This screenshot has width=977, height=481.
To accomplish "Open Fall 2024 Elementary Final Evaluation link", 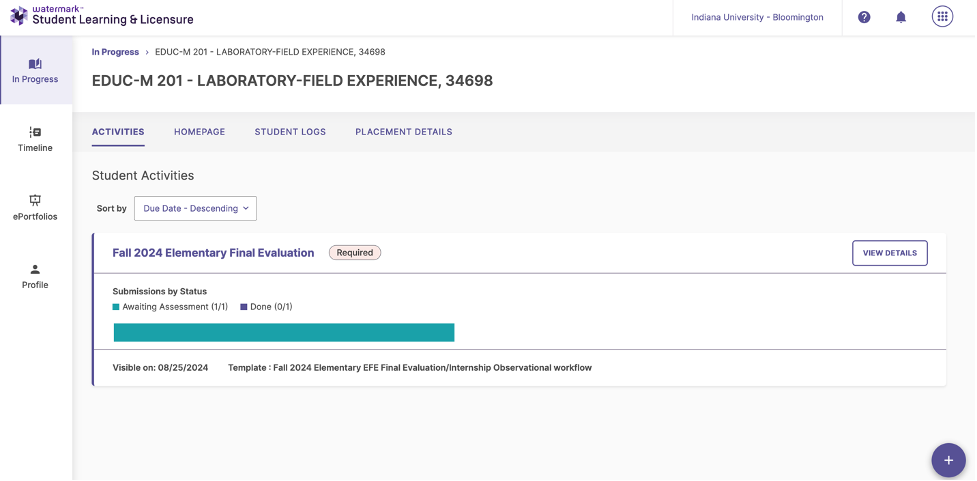I will pos(213,253).
